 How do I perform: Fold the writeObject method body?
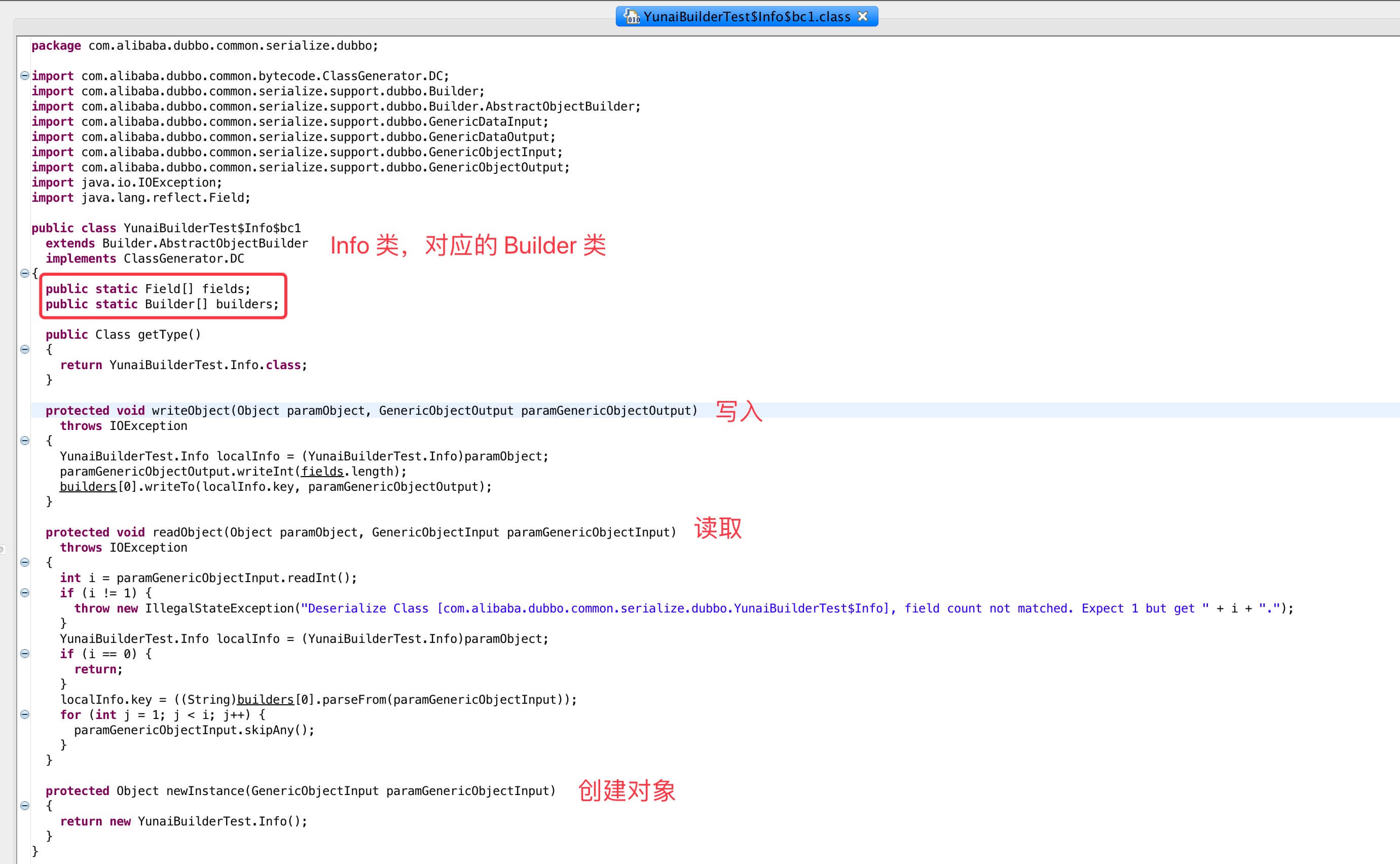coord(24,441)
